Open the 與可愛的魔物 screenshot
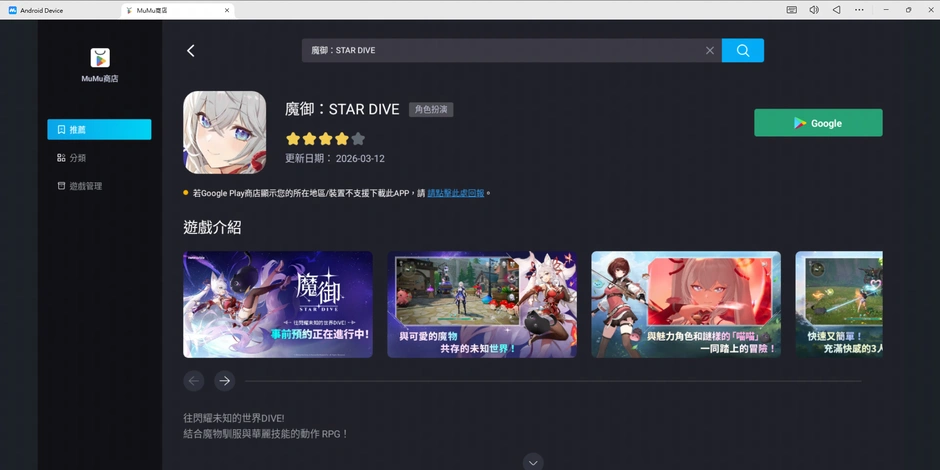940x470 pixels. 482,305
